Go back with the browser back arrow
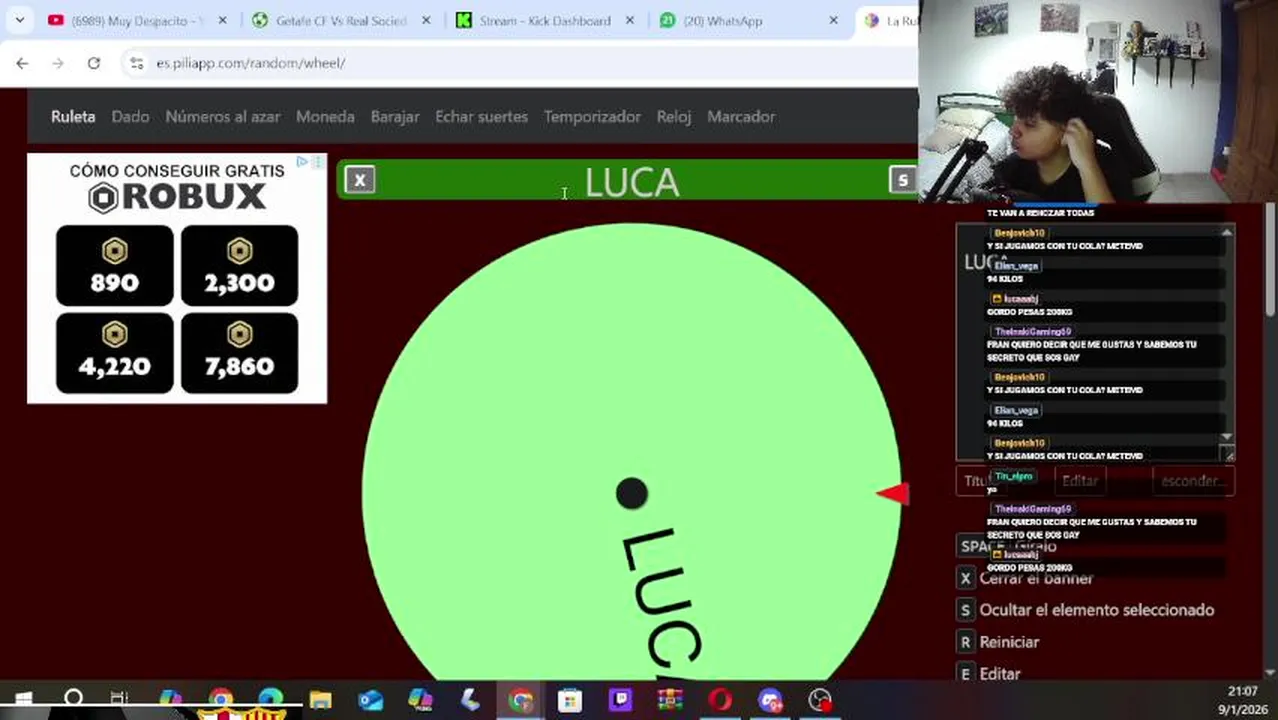1278x720 pixels. (22, 63)
